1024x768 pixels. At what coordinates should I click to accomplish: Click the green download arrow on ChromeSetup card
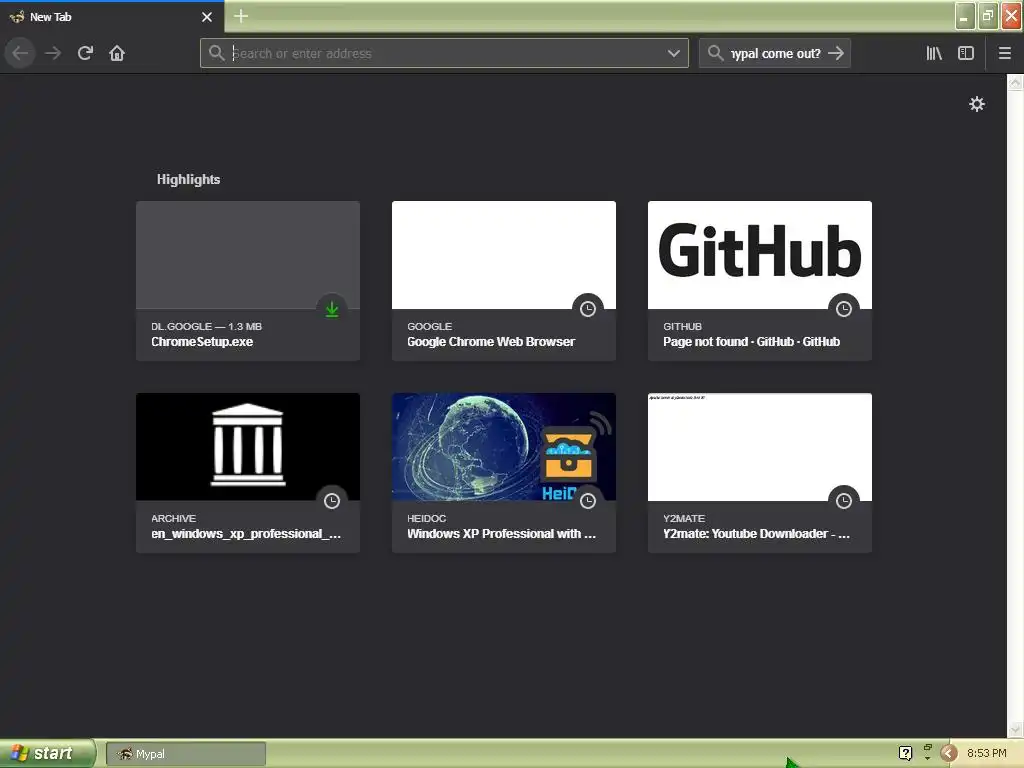click(x=332, y=309)
